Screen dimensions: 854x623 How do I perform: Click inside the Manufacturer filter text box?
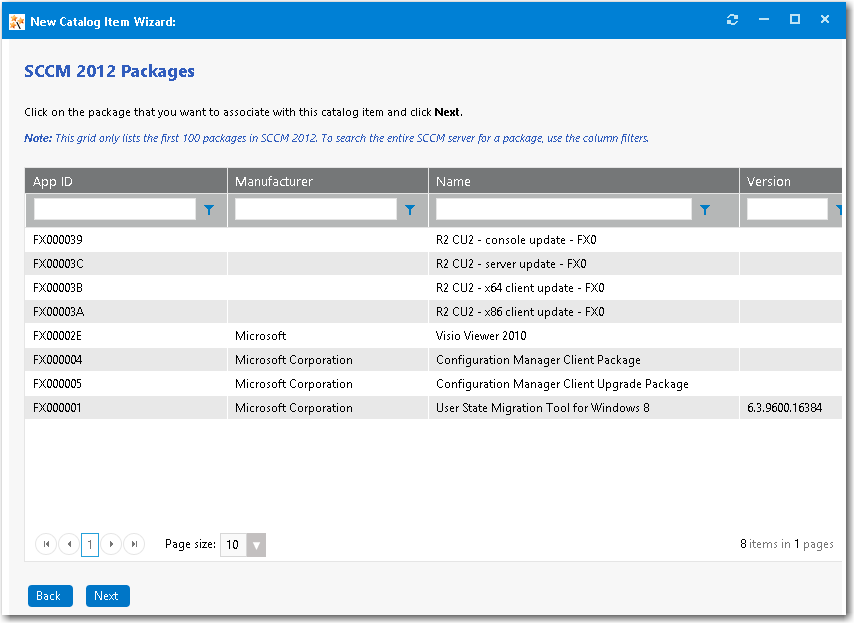[315, 209]
